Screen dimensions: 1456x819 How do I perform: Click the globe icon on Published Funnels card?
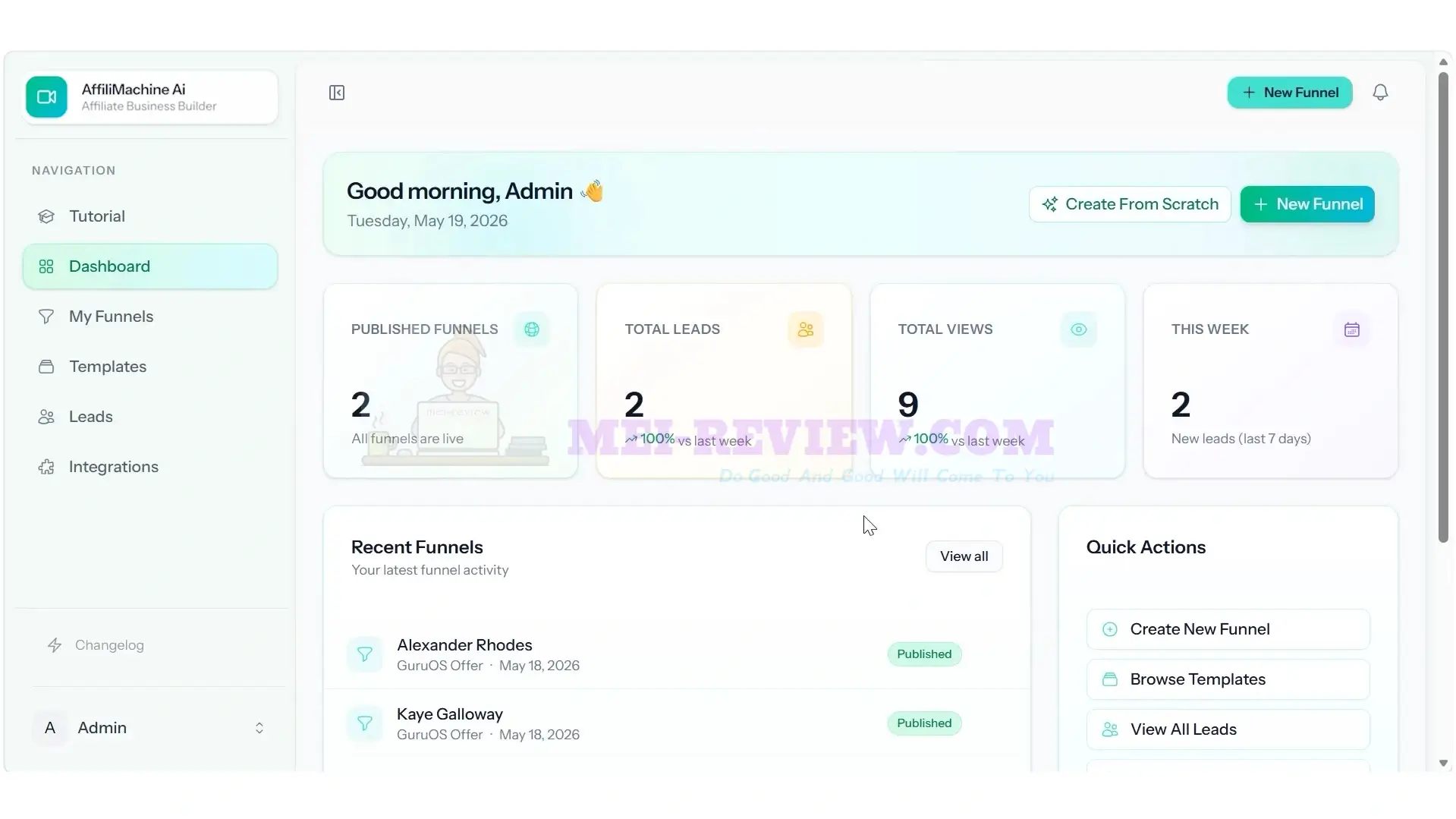(x=532, y=329)
